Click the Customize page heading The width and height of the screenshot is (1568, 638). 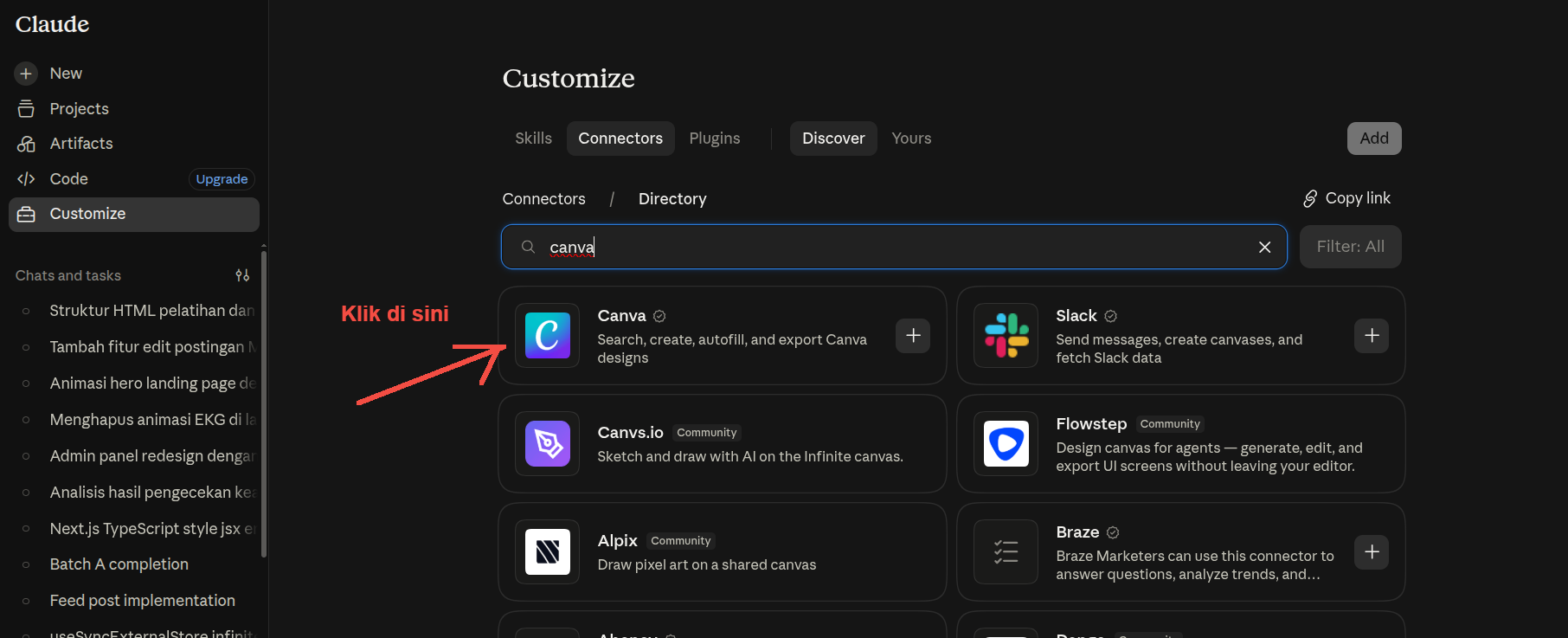[569, 79]
